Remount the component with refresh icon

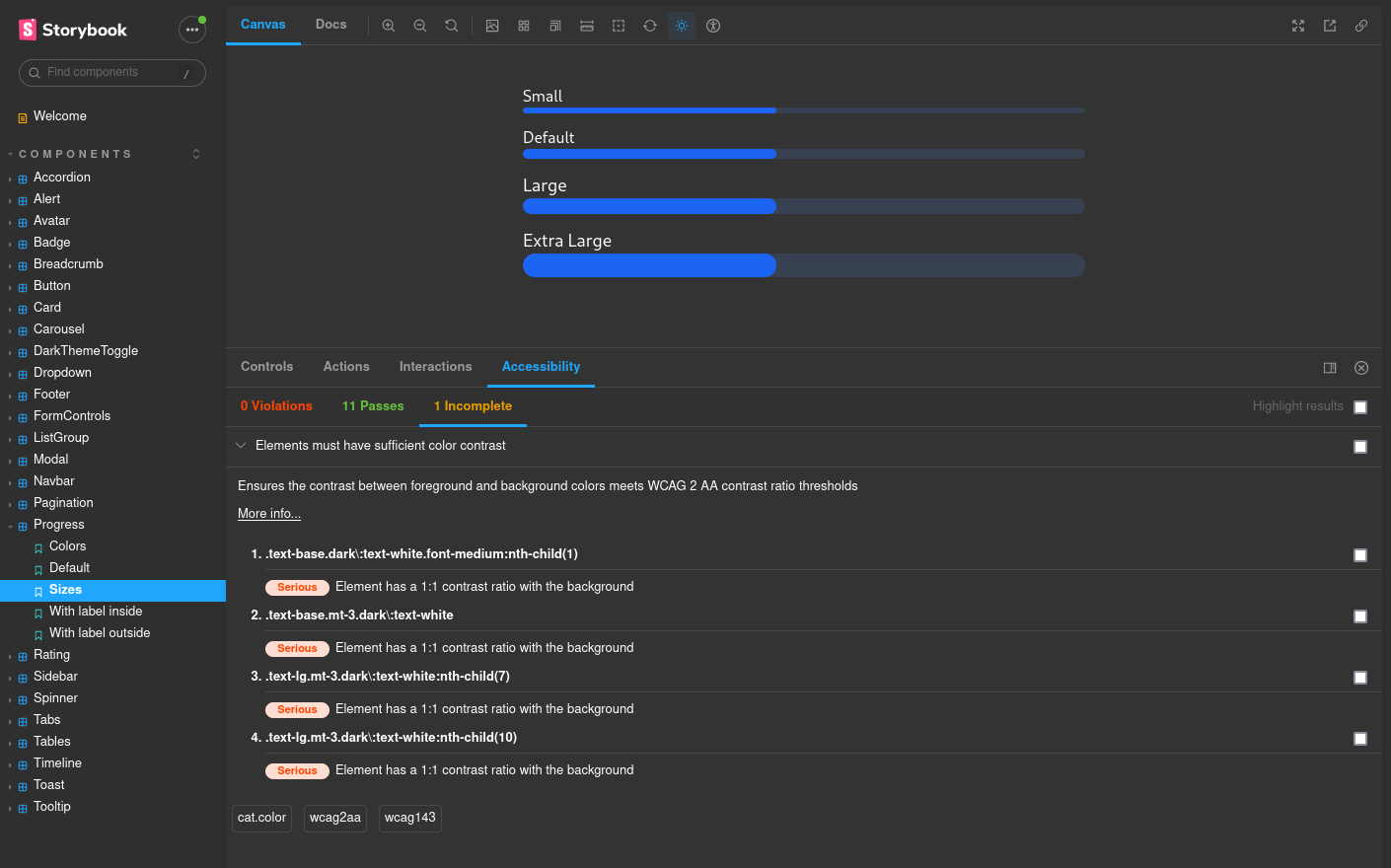(649, 26)
